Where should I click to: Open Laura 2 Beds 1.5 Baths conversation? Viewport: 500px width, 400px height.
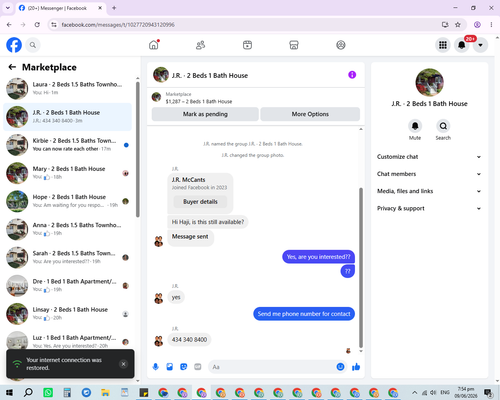67,89
